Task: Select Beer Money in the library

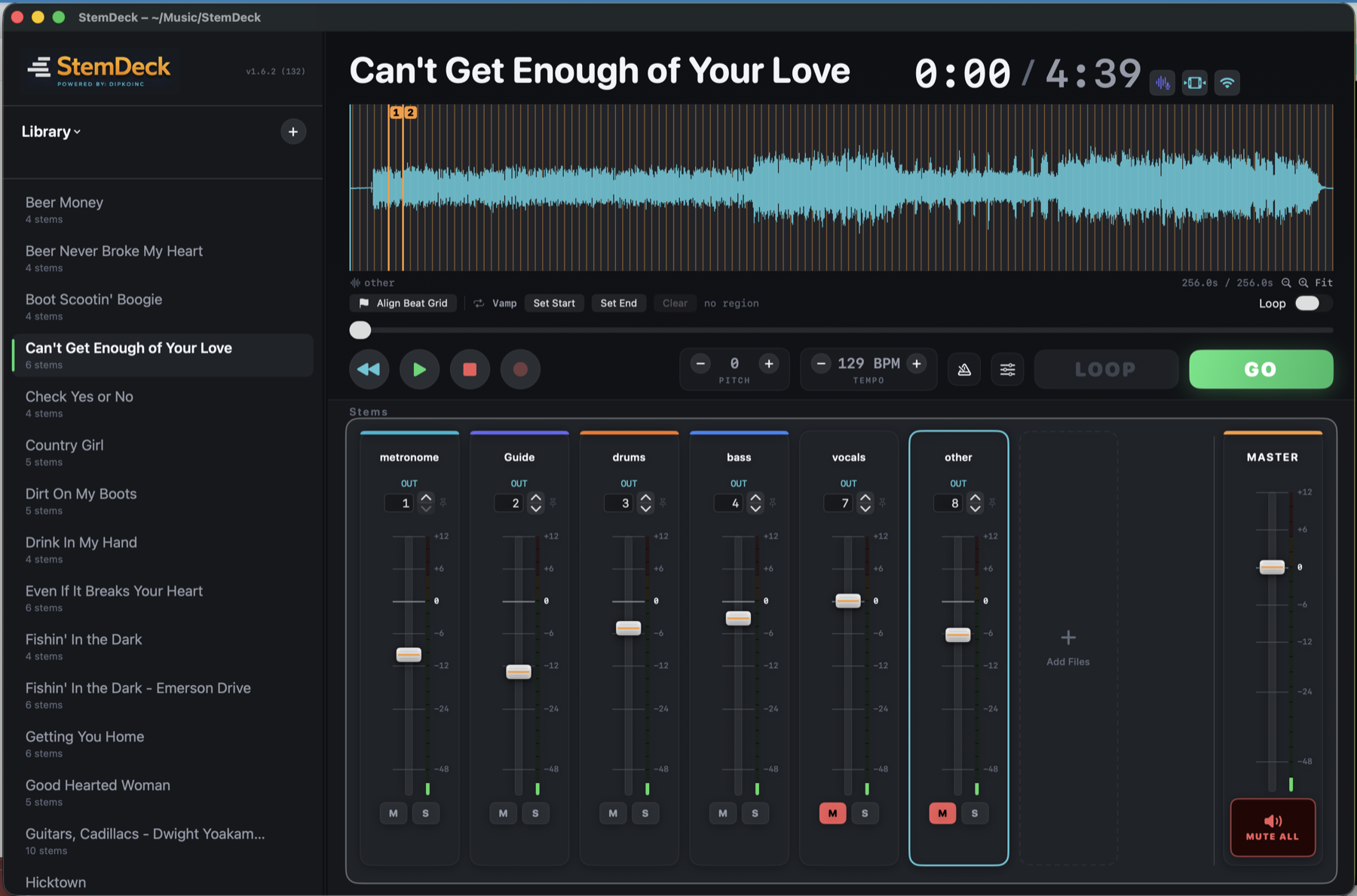Action: (163, 209)
